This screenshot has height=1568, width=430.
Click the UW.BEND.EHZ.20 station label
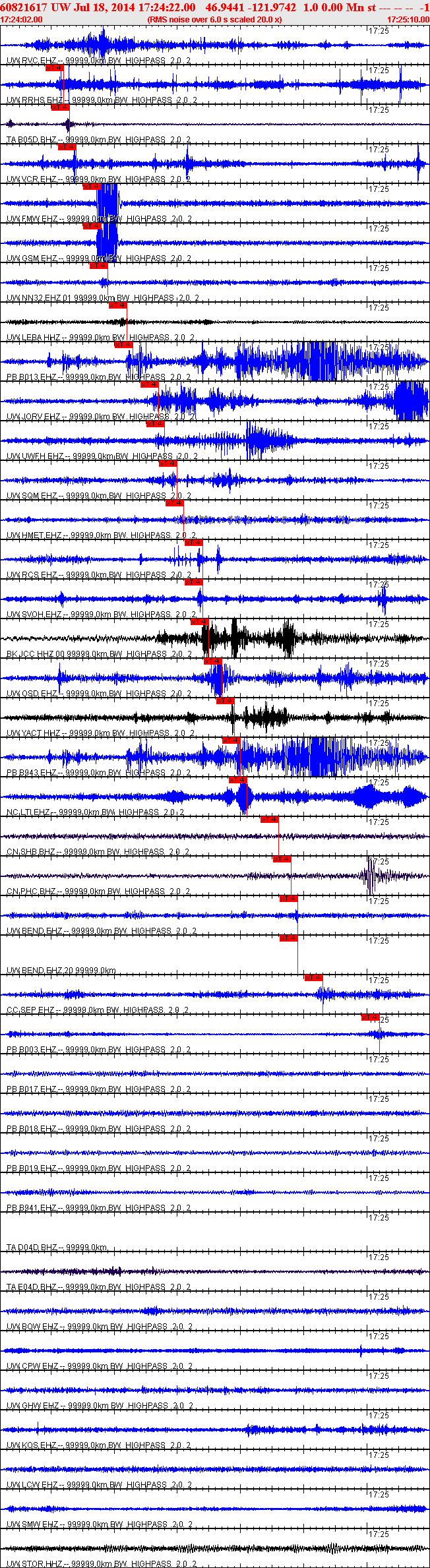(61, 971)
